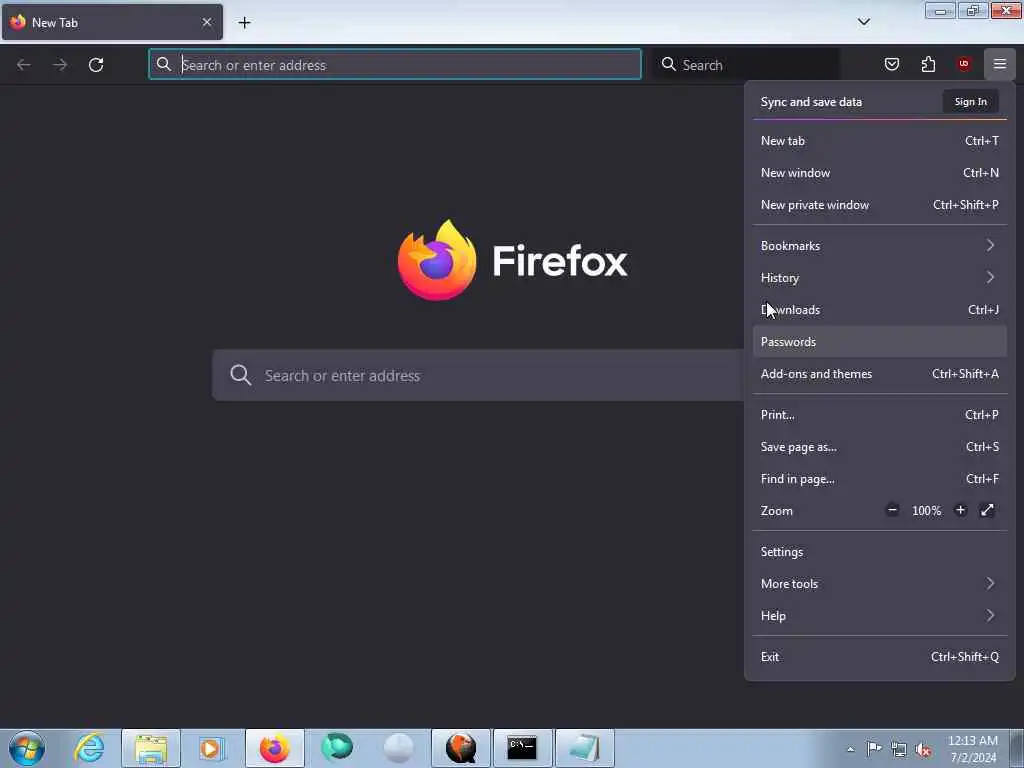The width and height of the screenshot is (1024, 768).
Task: Open the Command Prompt taskbar icon
Action: (x=522, y=748)
